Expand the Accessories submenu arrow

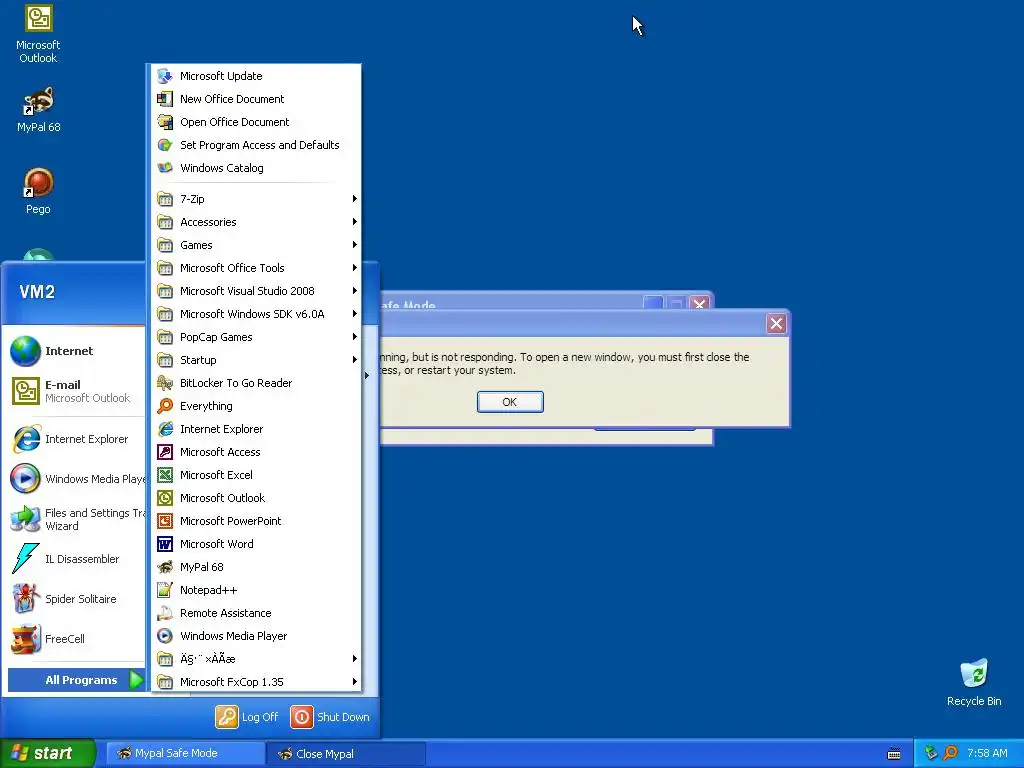(355, 222)
